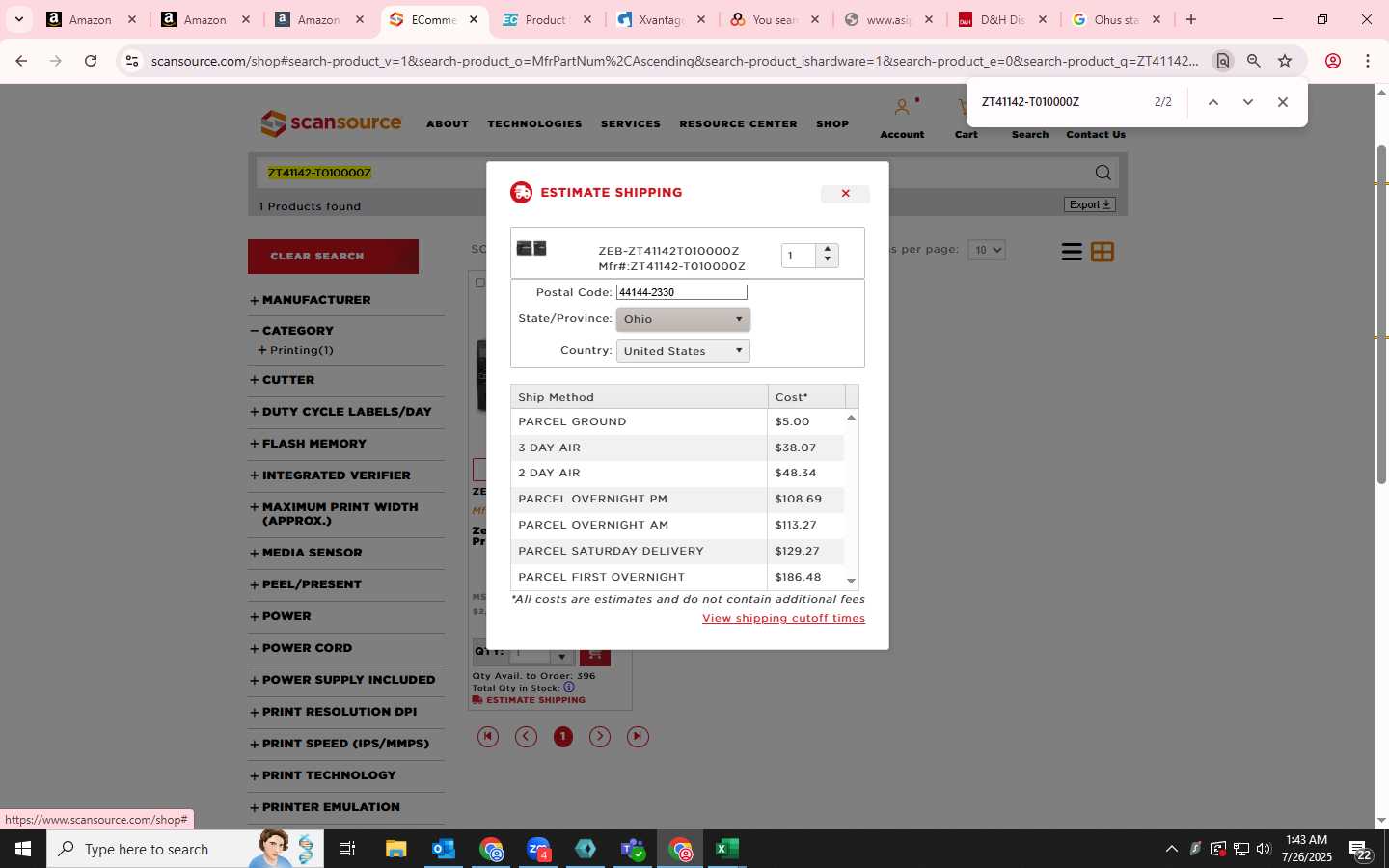The image size is (1389, 868).
Task: Open a new browser tab
Action: (1191, 19)
